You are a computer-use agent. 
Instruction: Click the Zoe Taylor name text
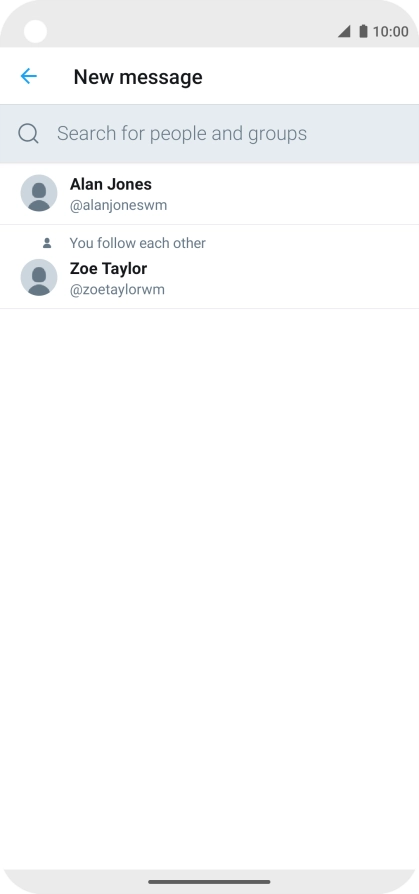coord(108,269)
